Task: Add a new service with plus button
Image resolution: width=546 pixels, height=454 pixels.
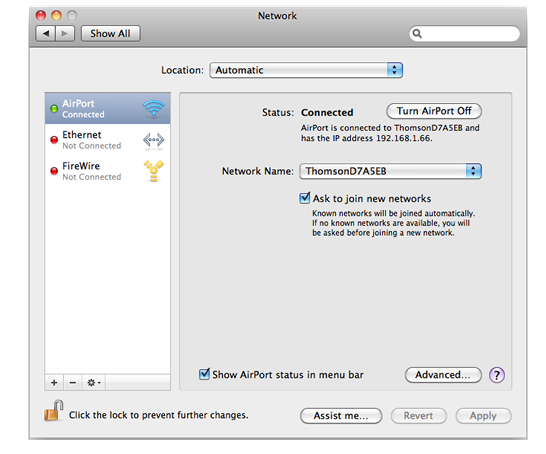Action: click(x=54, y=383)
